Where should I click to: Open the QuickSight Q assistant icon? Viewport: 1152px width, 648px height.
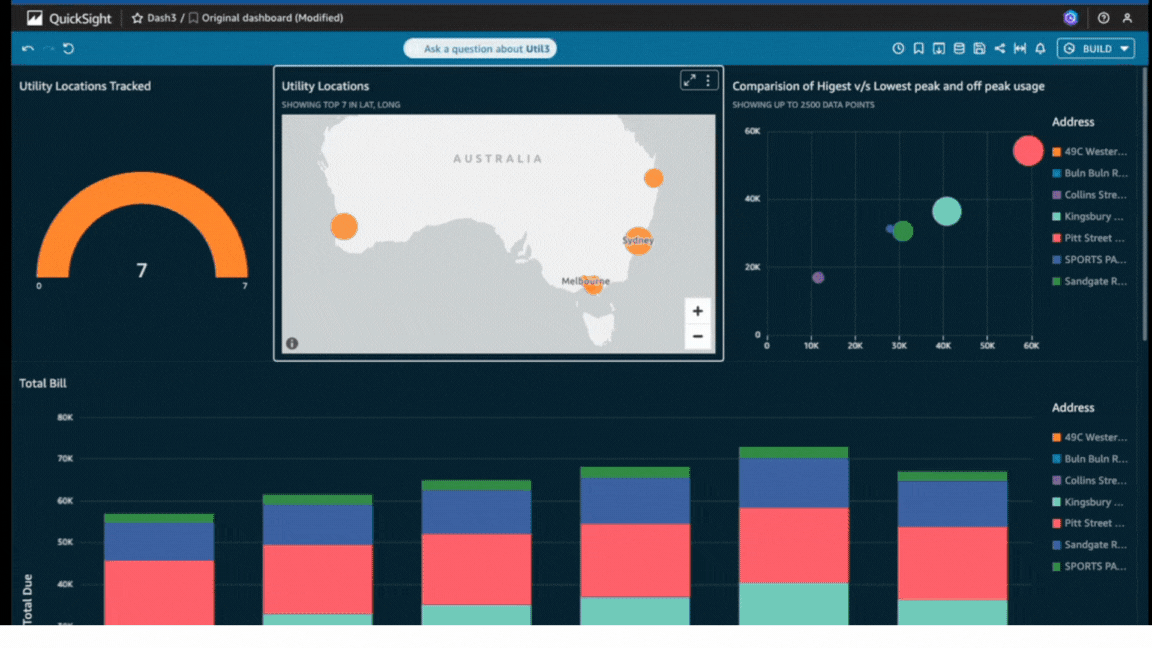pos(1069,17)
